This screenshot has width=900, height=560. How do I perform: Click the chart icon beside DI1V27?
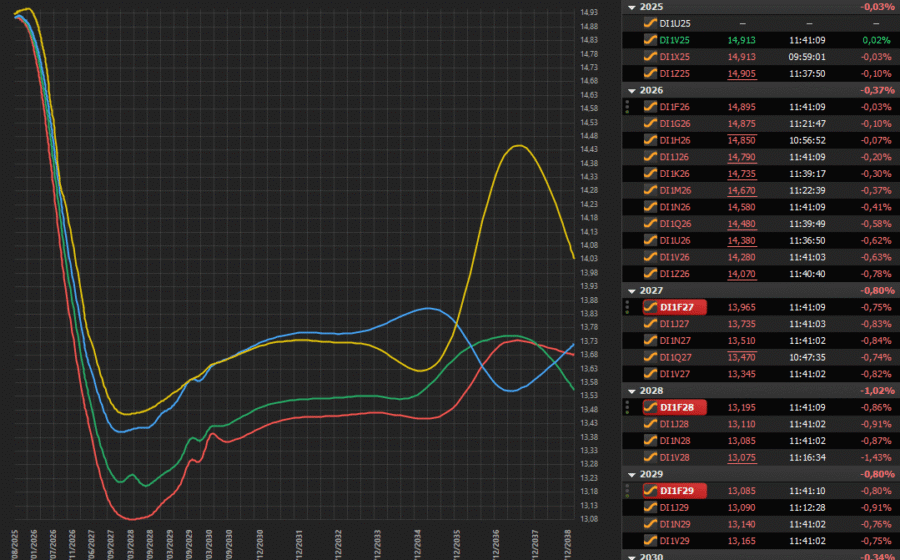click(x=650, y=374)
